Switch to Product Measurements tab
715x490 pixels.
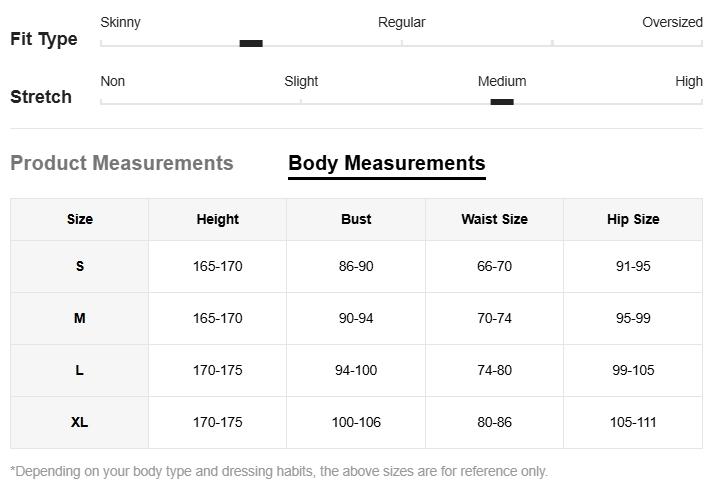point(121,163)
